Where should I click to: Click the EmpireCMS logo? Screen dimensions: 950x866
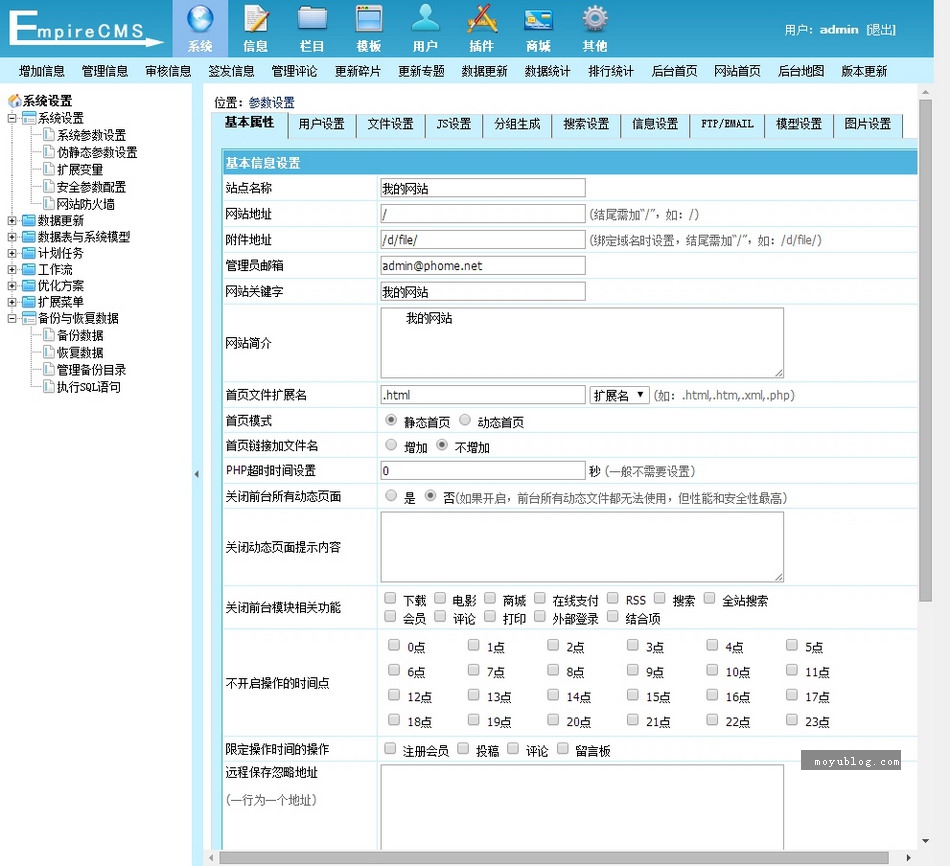pos(85,28)
